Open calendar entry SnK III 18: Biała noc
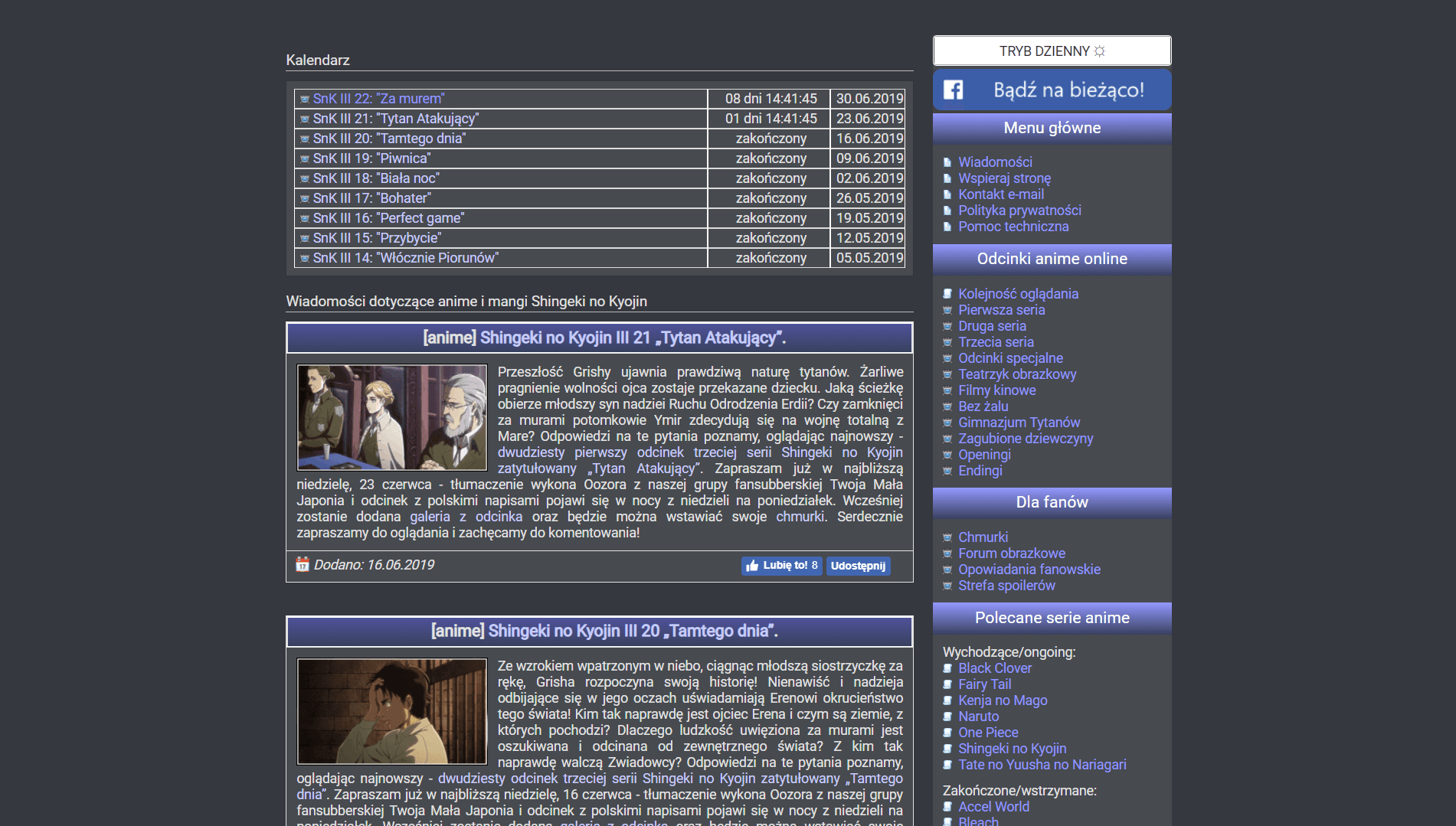The image size is (1456, 826). 376,178
